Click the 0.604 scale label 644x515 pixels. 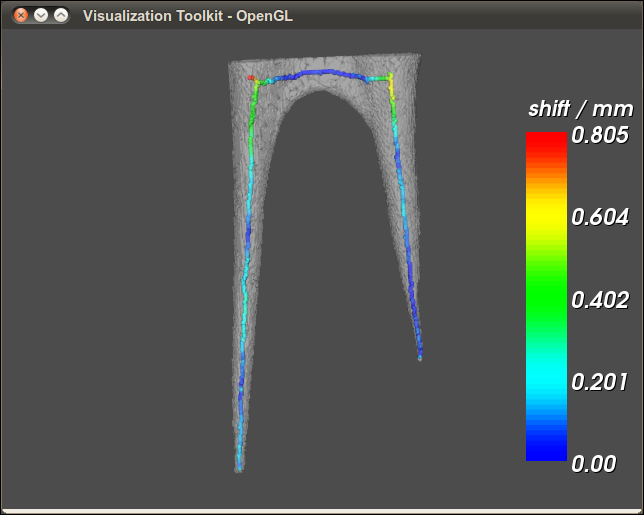599,217
